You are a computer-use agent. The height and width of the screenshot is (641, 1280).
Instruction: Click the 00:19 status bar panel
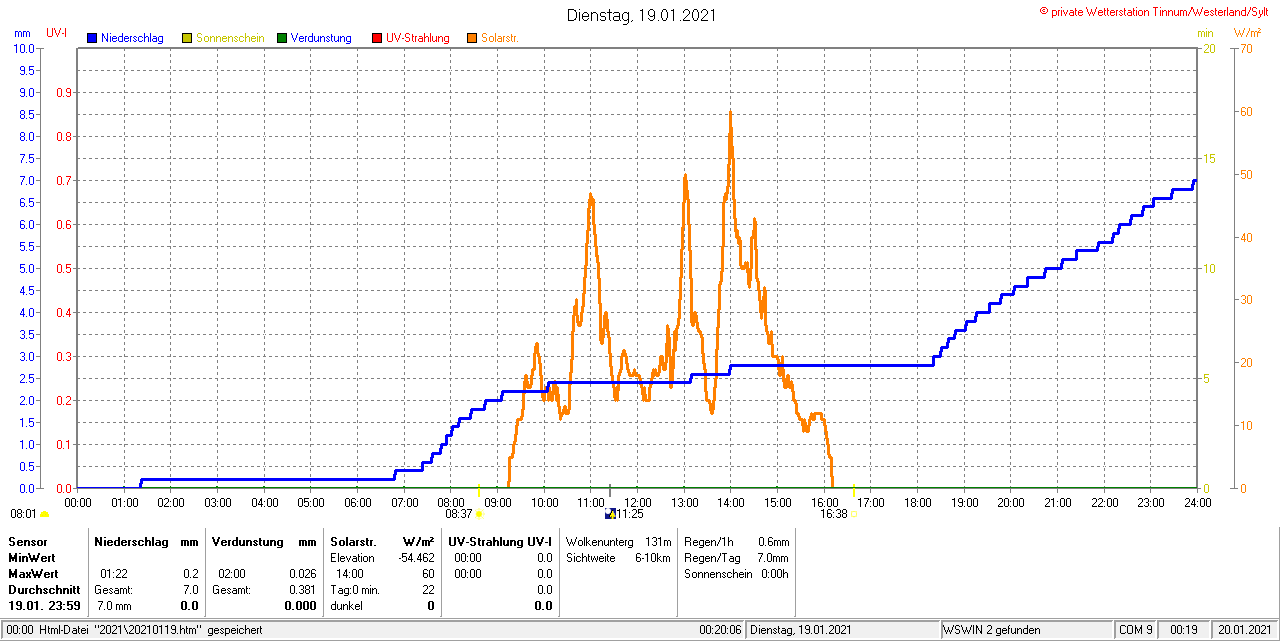[x=1186, y=630]
